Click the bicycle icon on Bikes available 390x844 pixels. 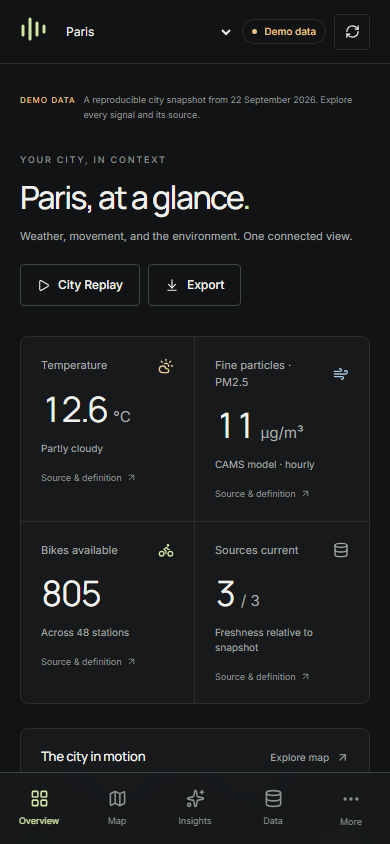coord(166,551)
